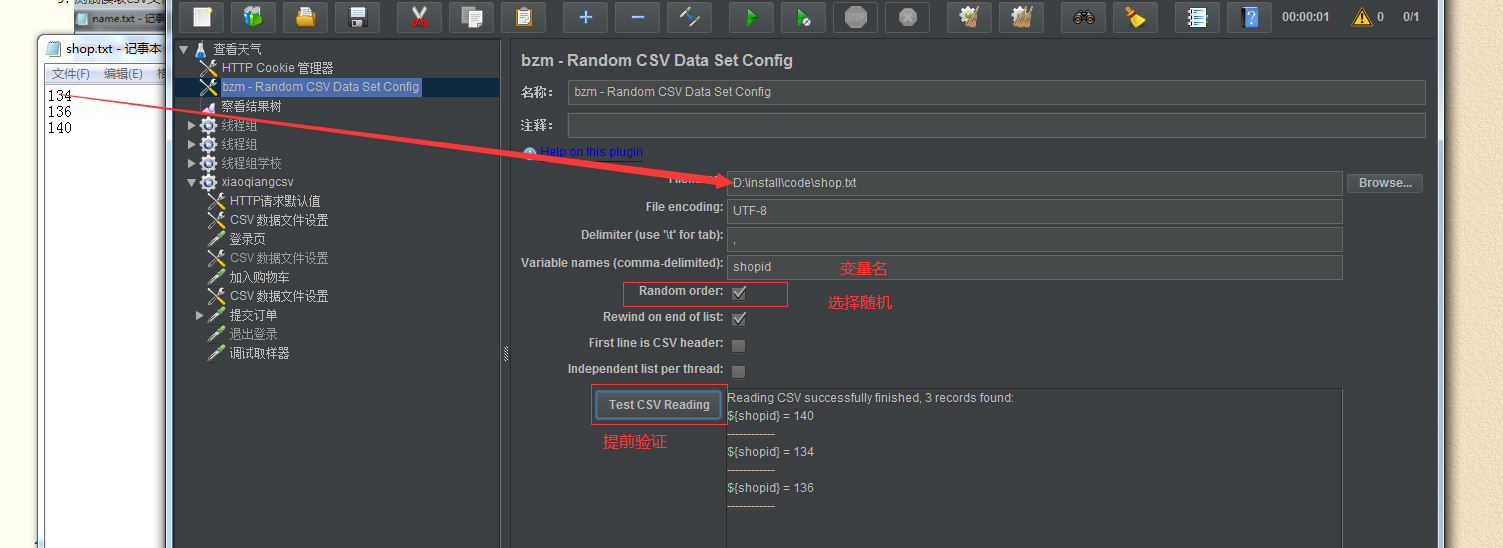
Task: Click the icon next to 察看结果树
Action: click(208, 106)
